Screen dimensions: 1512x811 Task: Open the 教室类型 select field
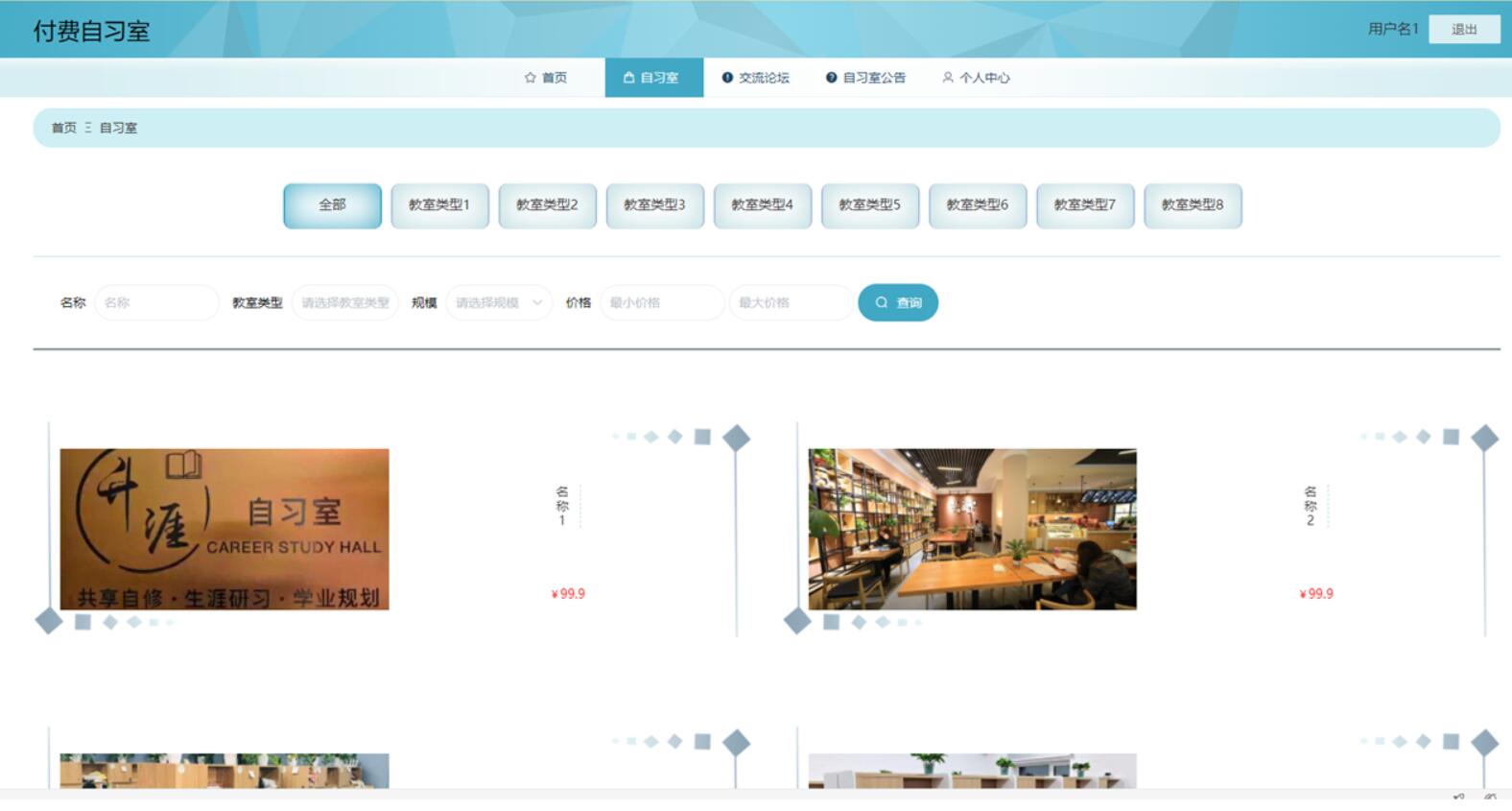[344, 302]
